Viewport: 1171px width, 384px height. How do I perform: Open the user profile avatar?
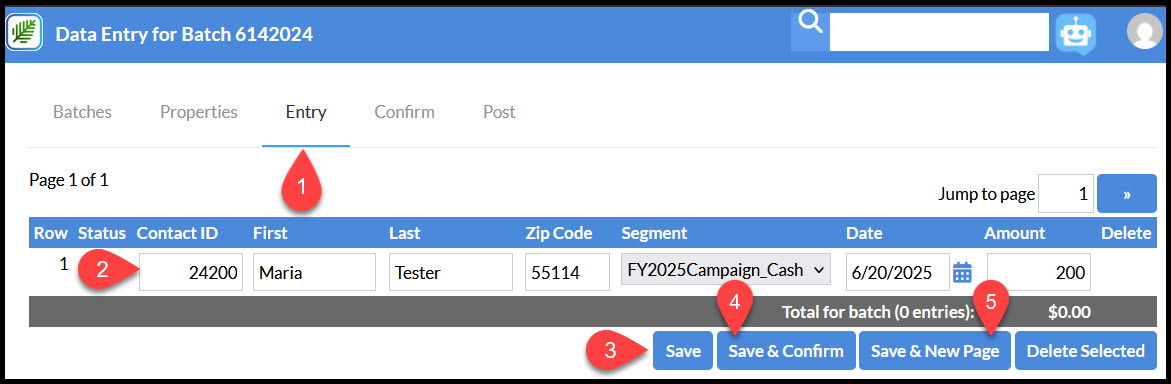click(1144, 32)
